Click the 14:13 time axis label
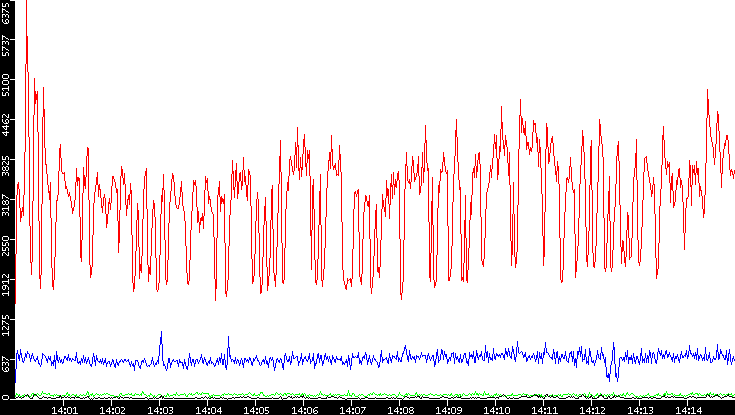The image size is (735, 415). coord(639,410)
